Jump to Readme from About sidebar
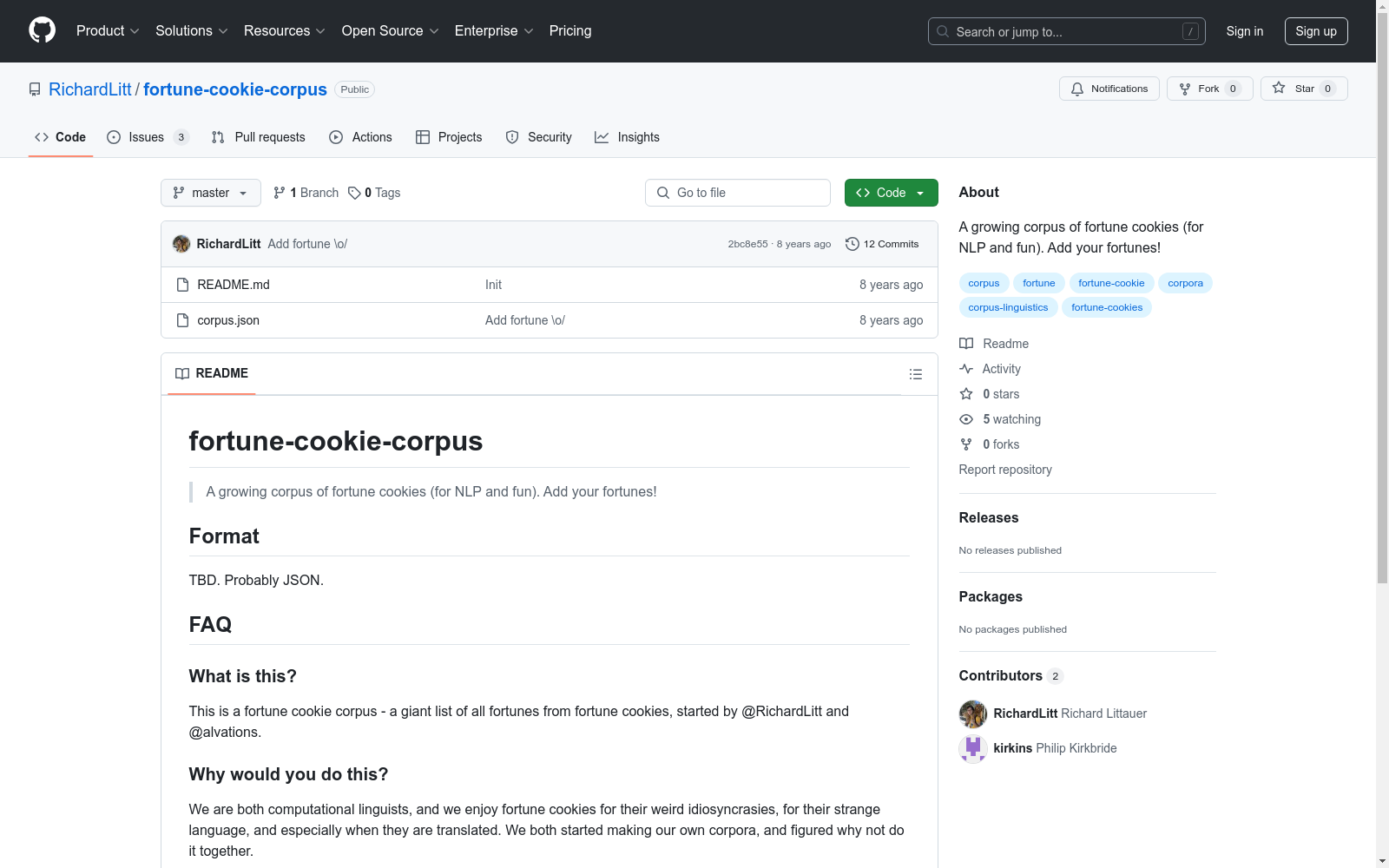 [x=994, y=344]
